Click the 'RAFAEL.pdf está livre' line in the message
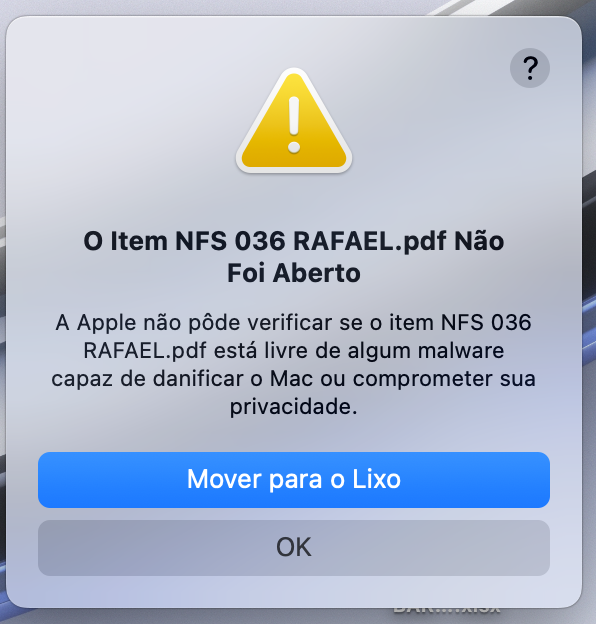Viewport: 596px width, 624px height. click(294, 351)
